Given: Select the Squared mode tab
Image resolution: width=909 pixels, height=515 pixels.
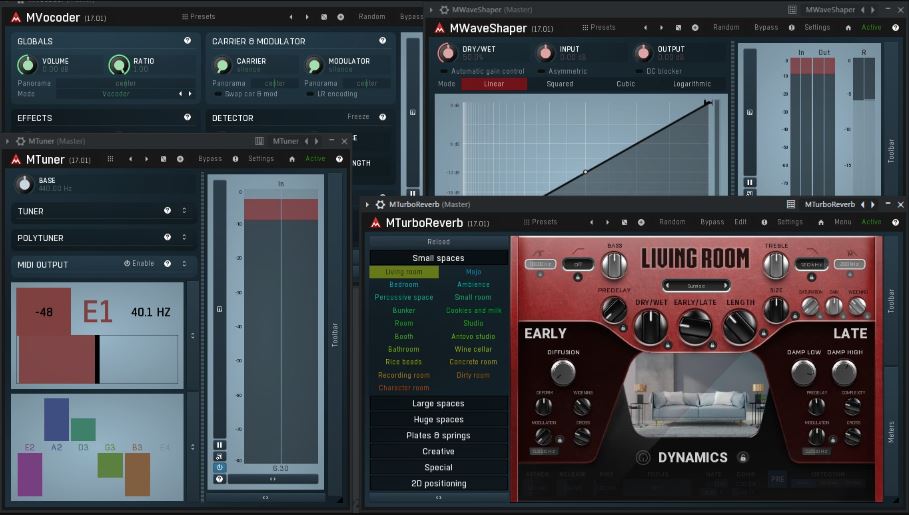Looking at the screenshot, I should [x=559, y=84].
